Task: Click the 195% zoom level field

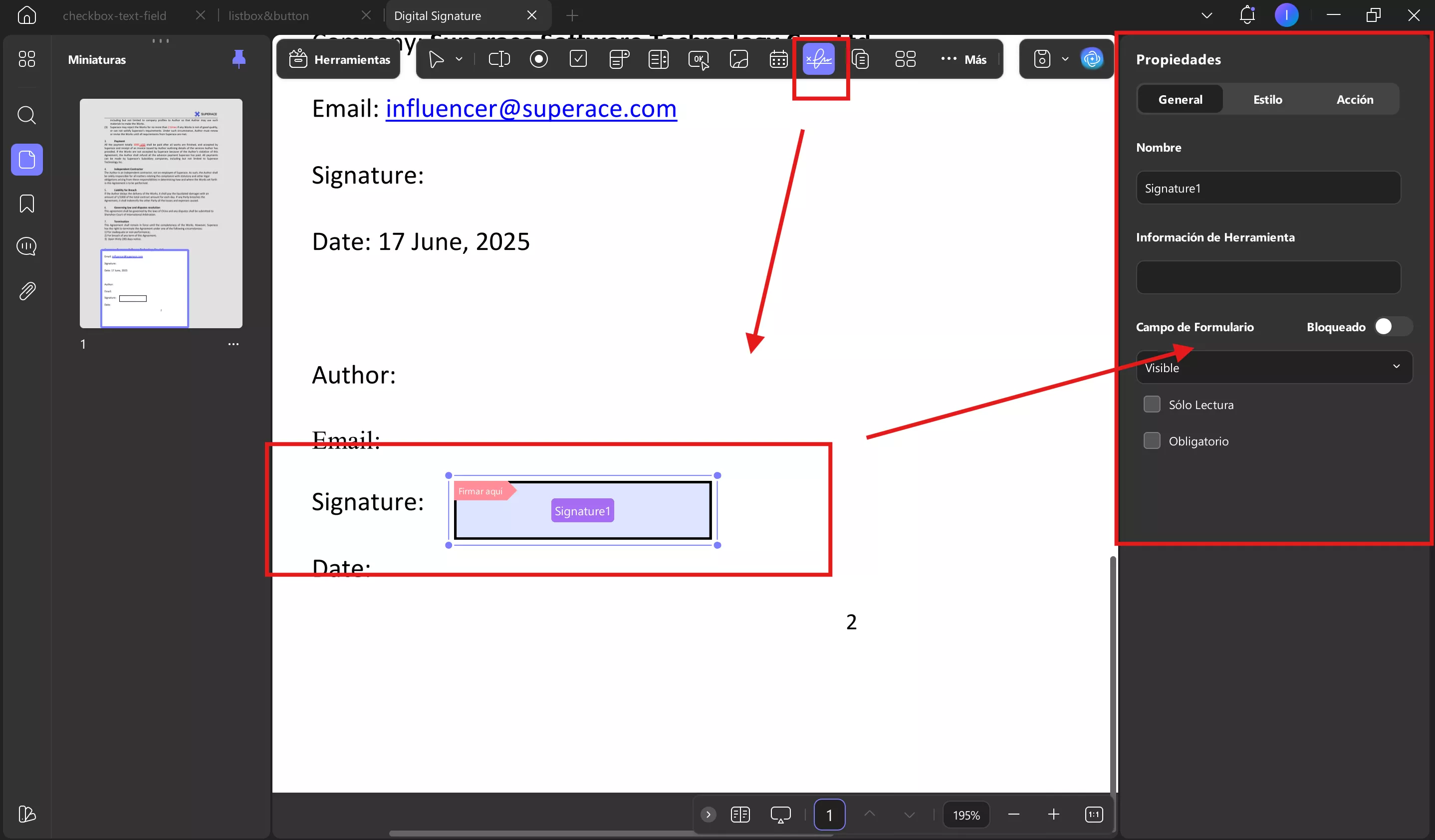Action: [966, 815]
